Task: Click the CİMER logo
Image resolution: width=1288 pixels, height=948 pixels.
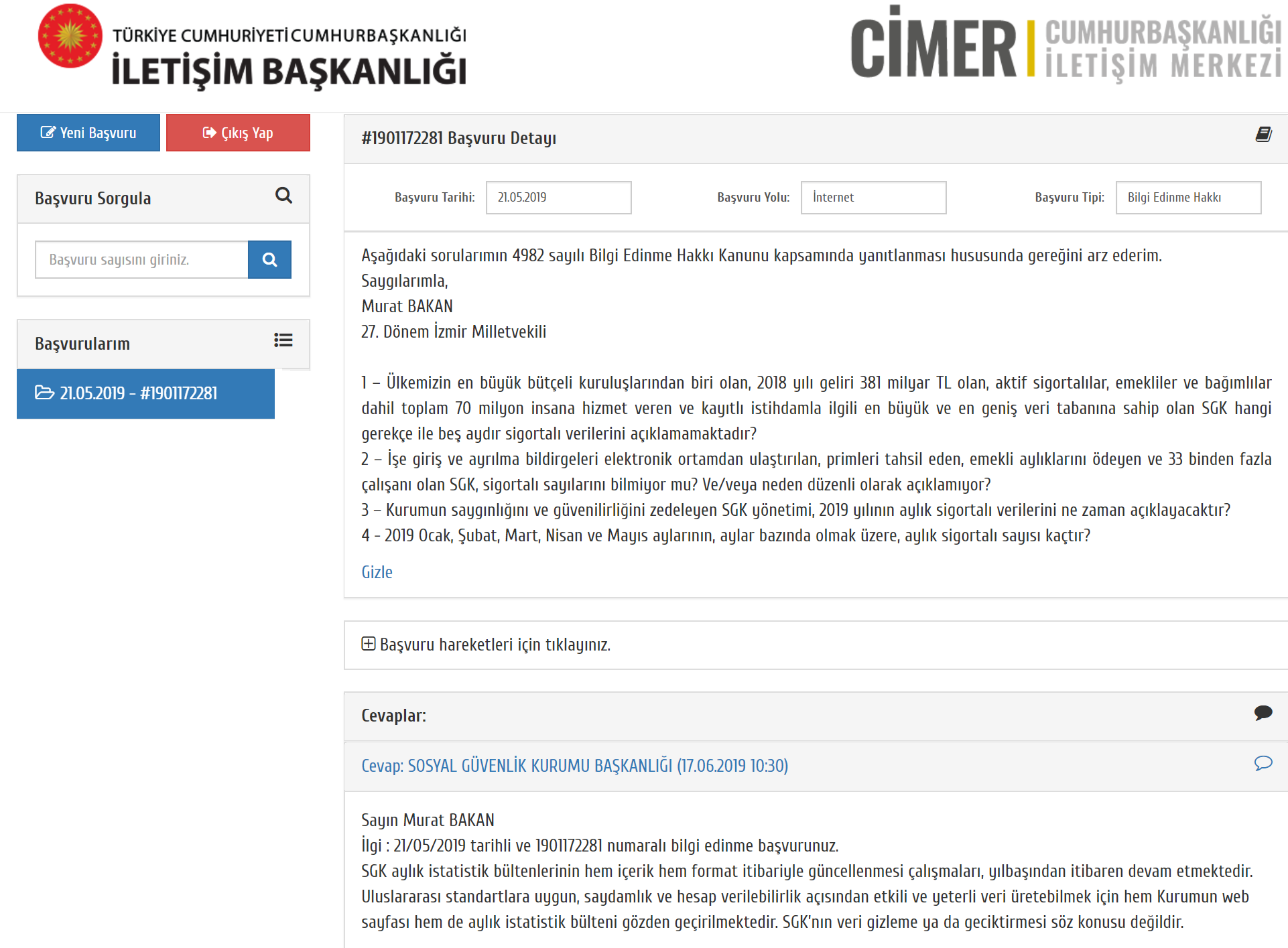Action: coord(1066,44)
